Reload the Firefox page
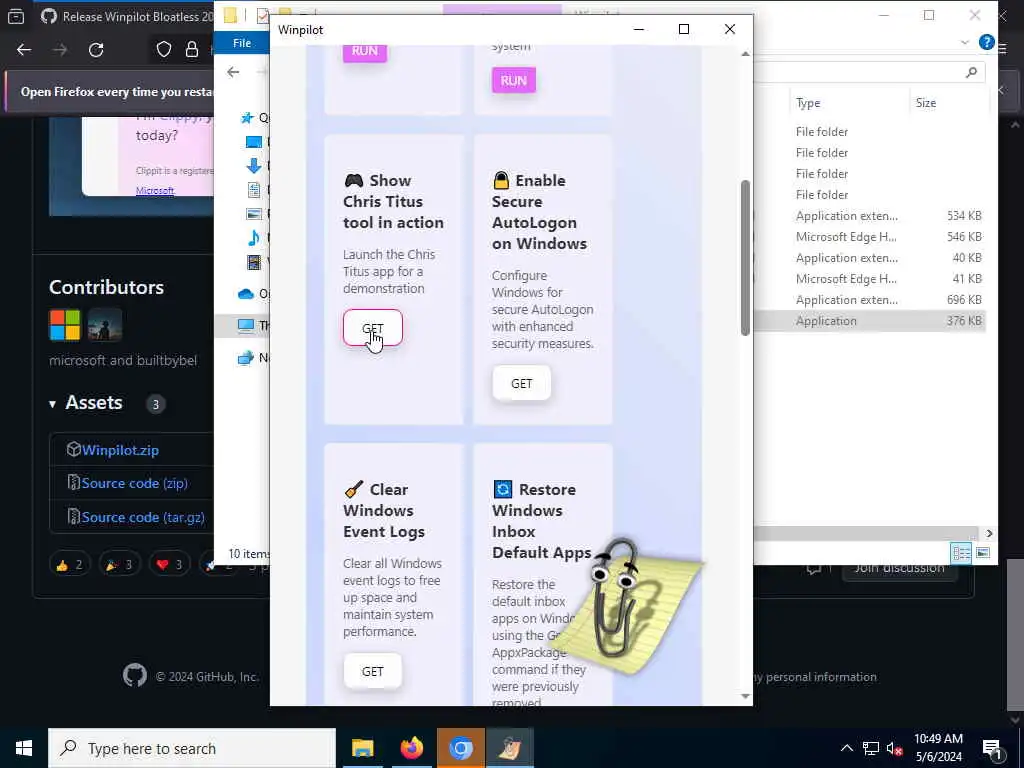This screenshot has height=768, width=1024. (96, 50)
